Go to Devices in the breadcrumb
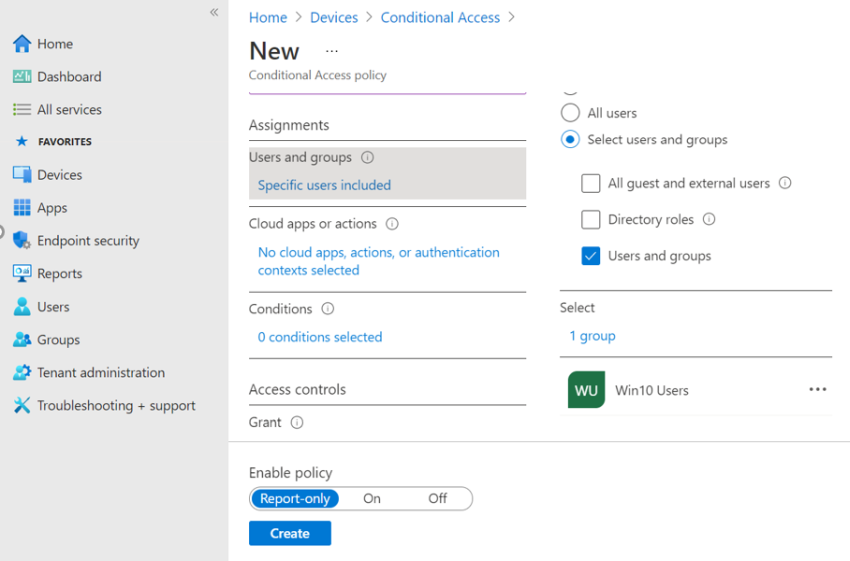The width and height of the screenshot is (850, 561). coord(334,17)
